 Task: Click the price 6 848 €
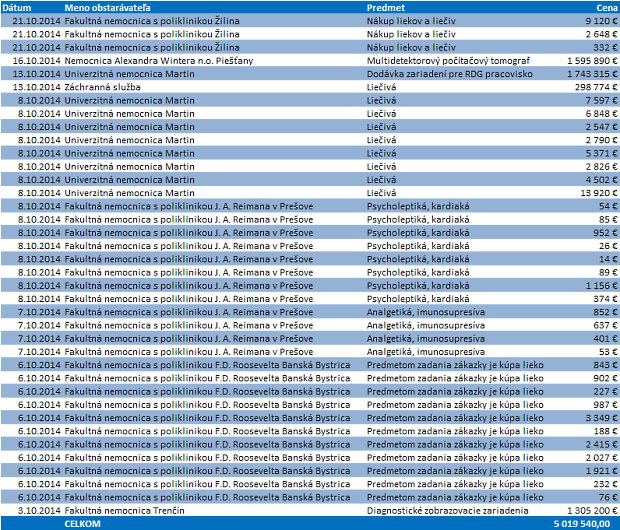pyautogui.click(x=601, y=114)
